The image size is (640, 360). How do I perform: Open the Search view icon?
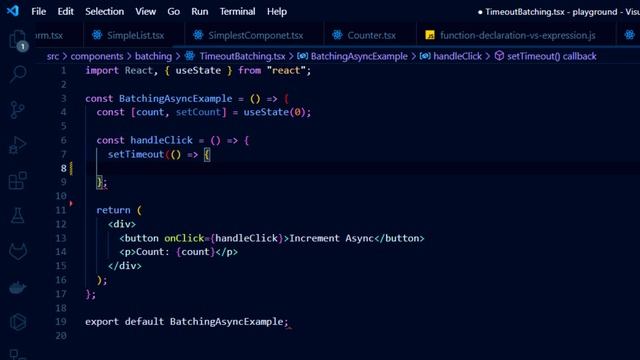pos(18,74)
